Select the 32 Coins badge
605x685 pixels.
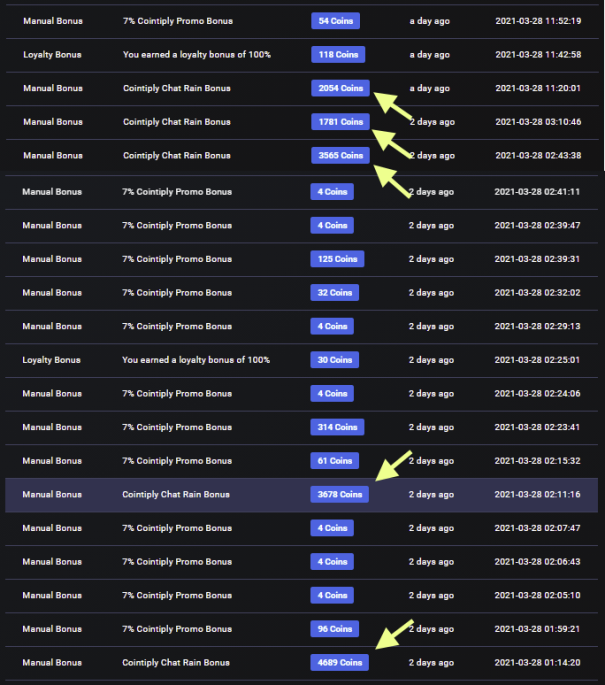click(x=335, y=293)
